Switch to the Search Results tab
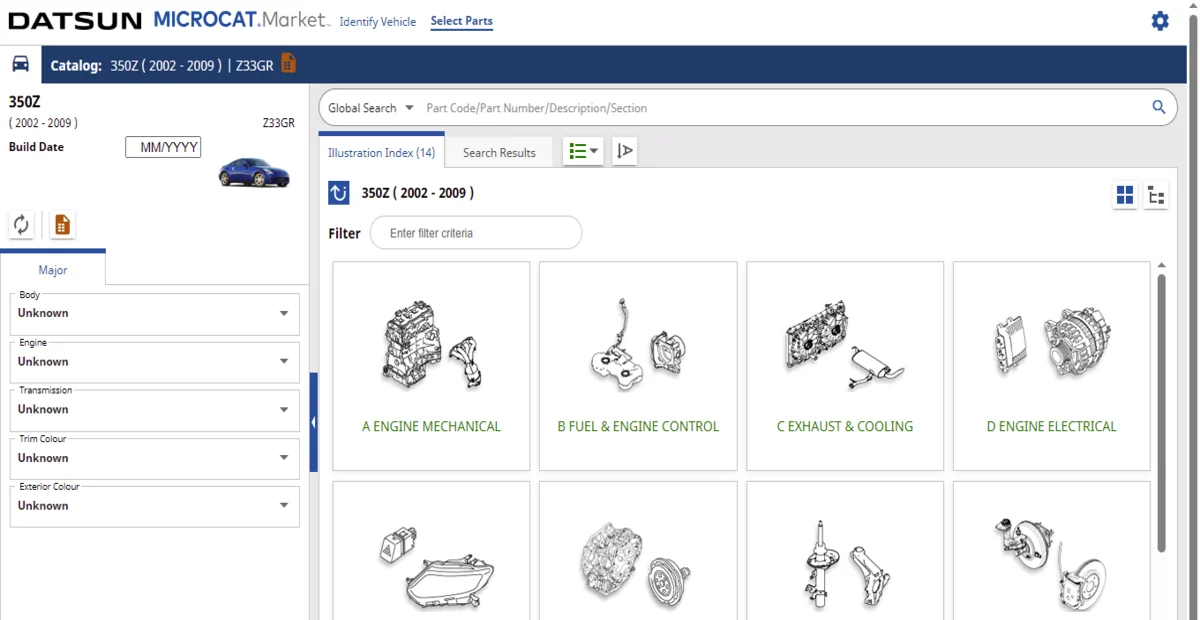Image resolution: width=1200 pixels, height=620 pixels. 499,152
